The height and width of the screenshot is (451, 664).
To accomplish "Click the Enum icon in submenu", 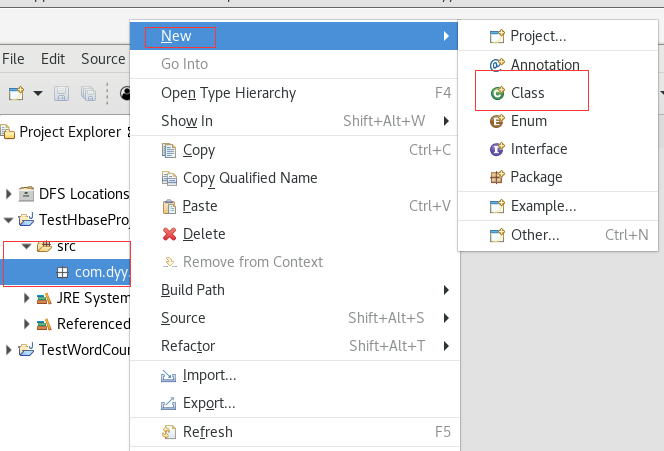I will (x=497, y=121).
